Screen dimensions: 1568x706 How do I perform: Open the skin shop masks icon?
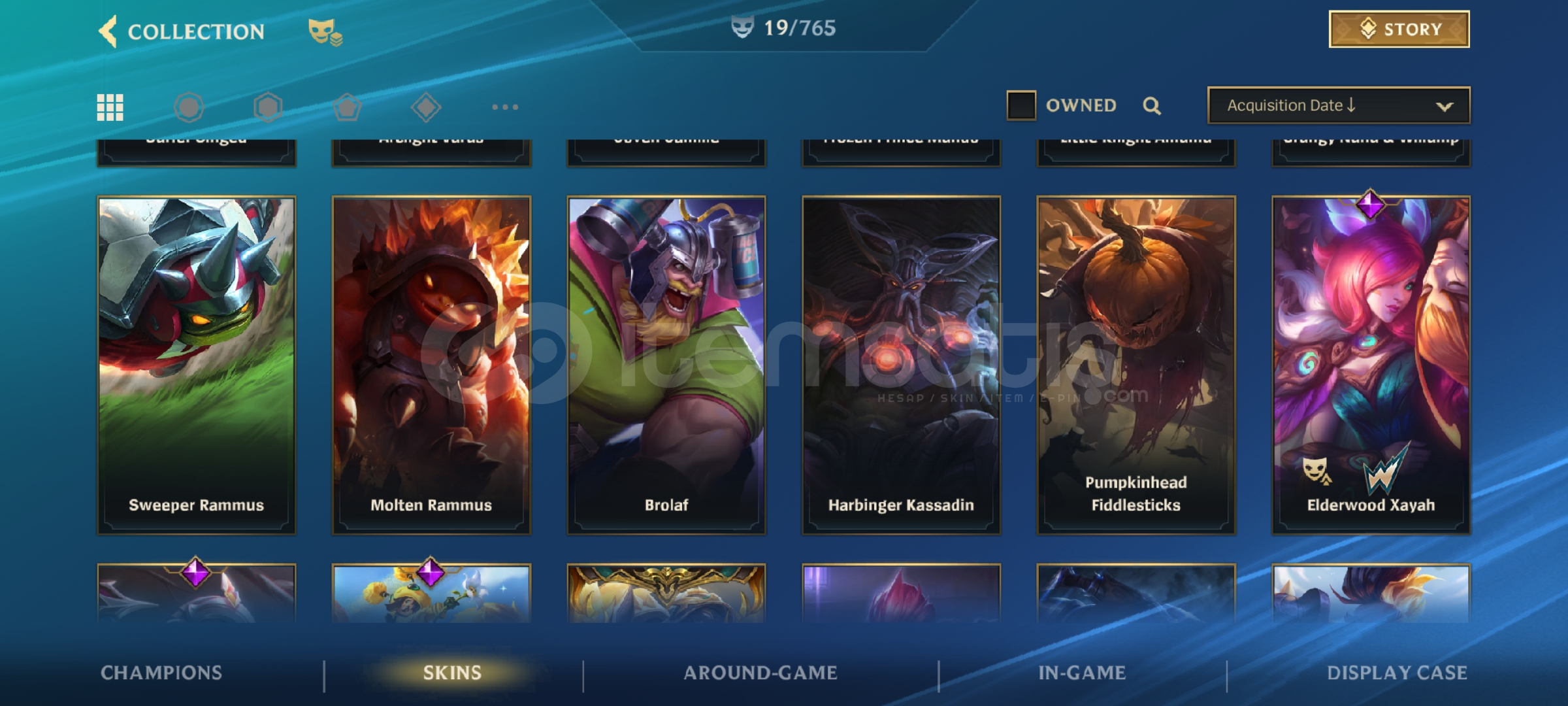click(x=325, y=31)
